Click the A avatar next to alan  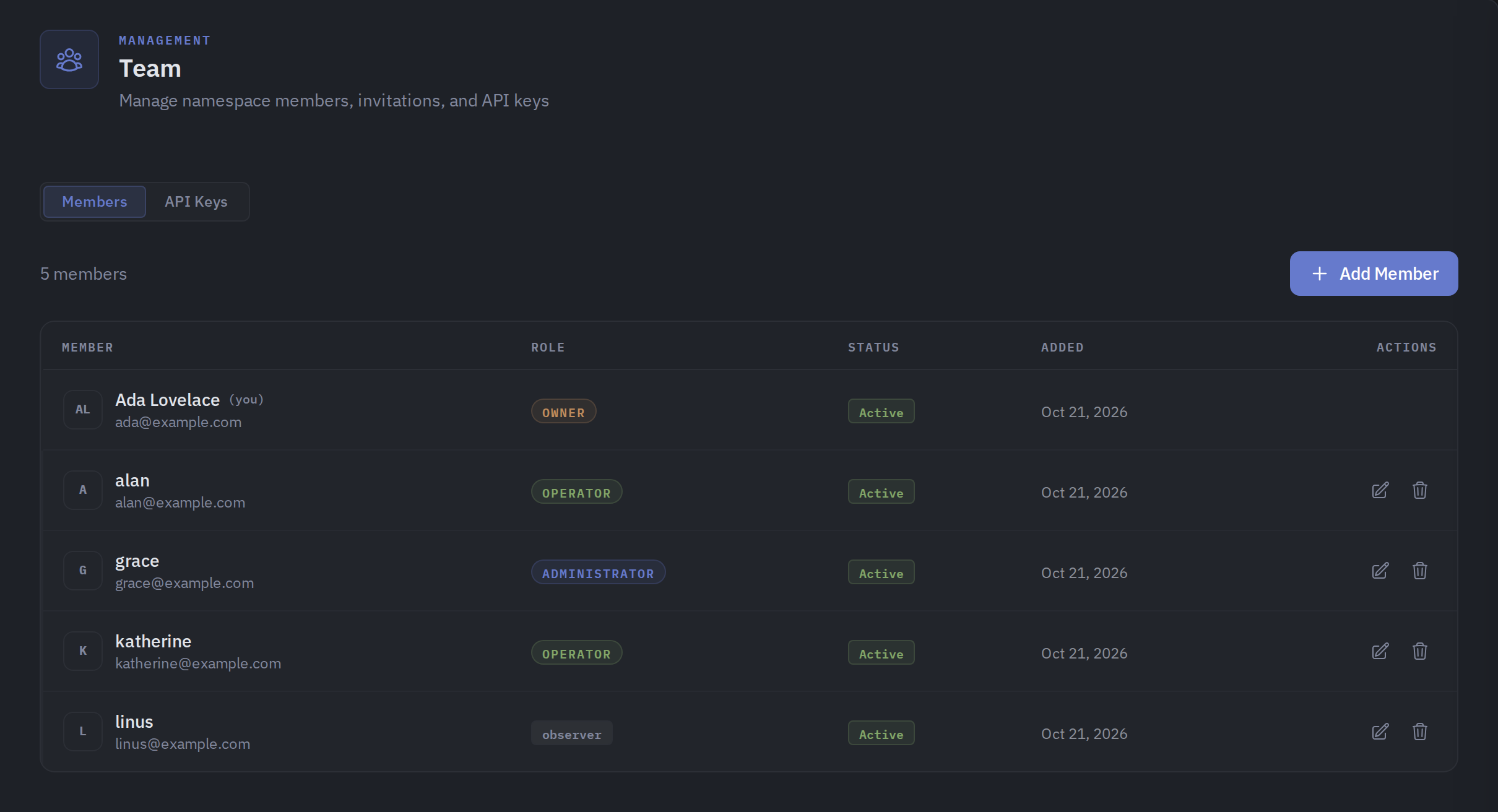pyautogui.click(x=83, y=490)
